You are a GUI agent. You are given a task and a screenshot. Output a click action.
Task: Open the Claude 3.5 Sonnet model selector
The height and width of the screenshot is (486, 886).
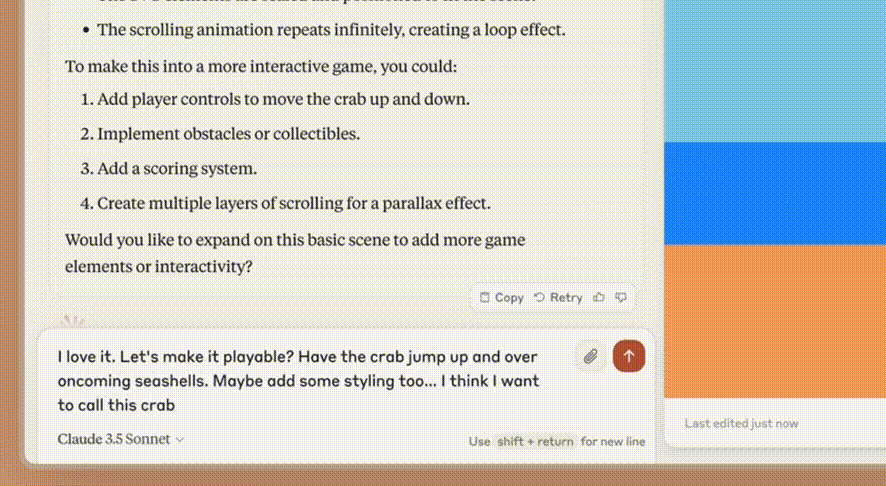[x=121, y=439]
